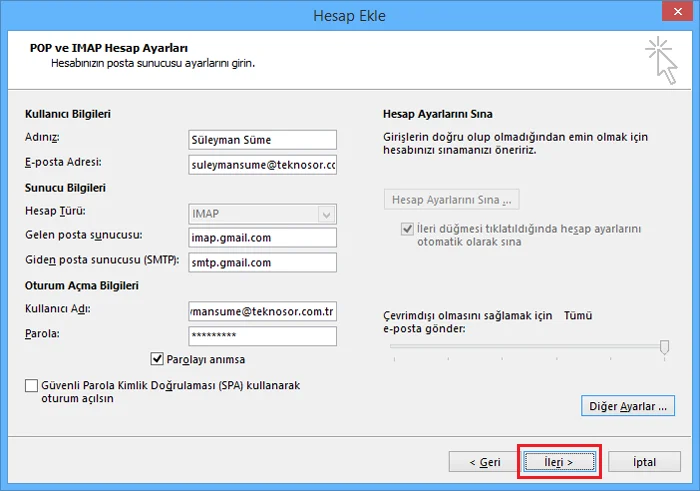Screen dimensions: 700x491
Task: Open the Hesap Türü IMAP dropdown
Action: [x=261, y=214]
